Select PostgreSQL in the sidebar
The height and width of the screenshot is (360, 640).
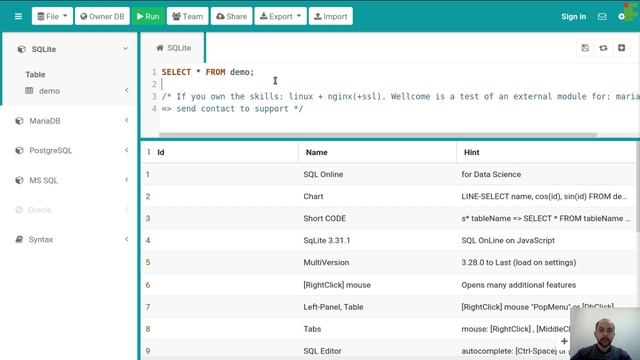pyautogui.click(x=51, y=151)
